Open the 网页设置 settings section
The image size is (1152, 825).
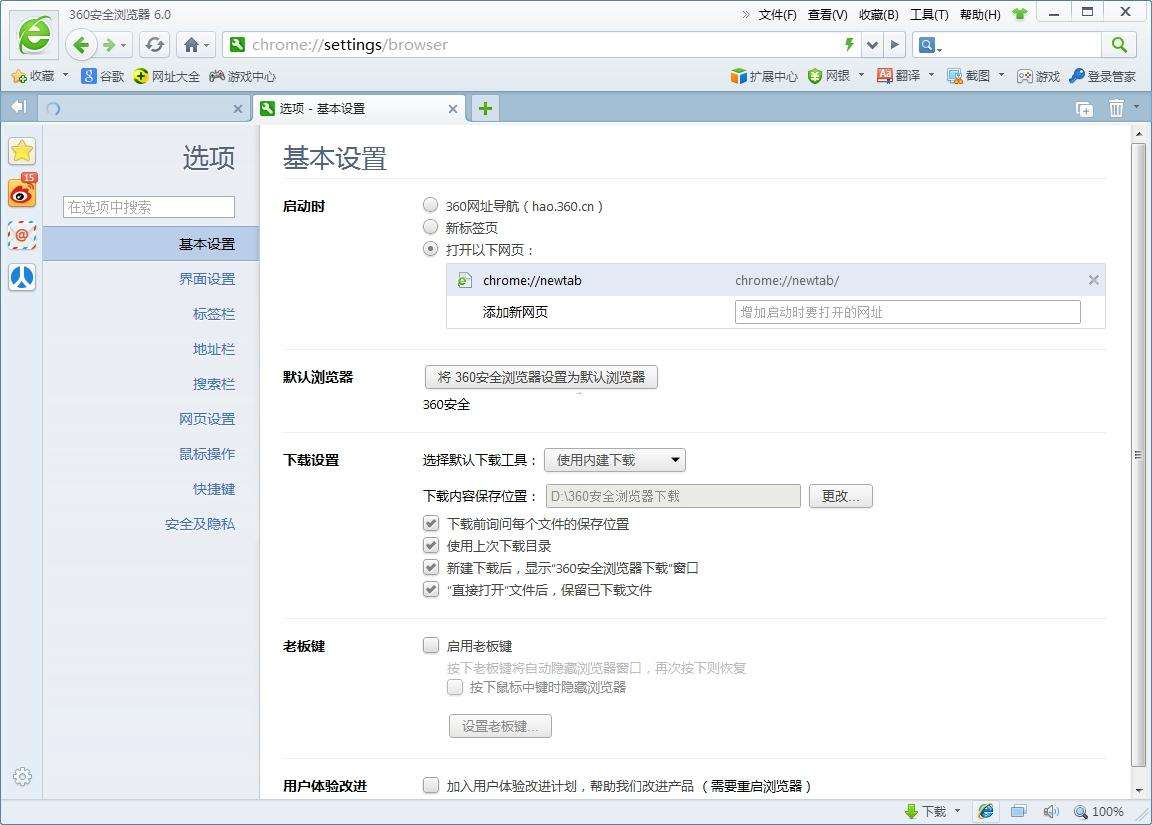coord(207,419)
